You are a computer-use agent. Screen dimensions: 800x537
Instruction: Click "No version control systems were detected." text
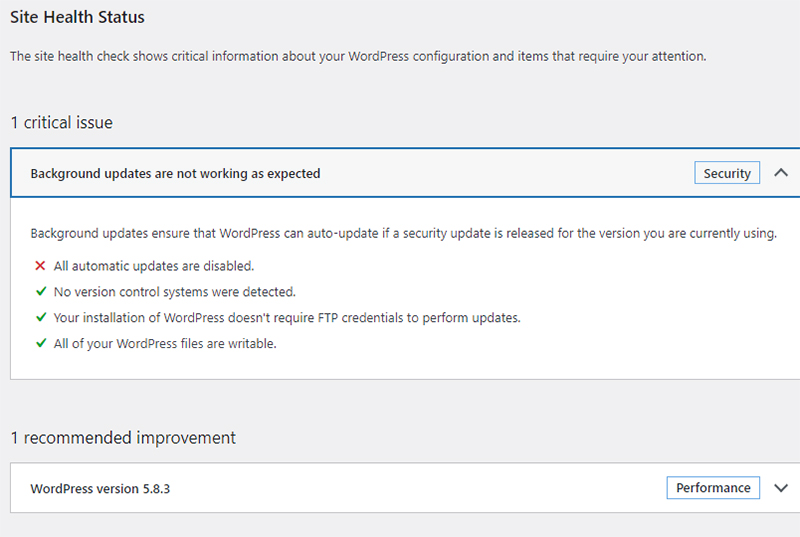click(x=175, y=292)
